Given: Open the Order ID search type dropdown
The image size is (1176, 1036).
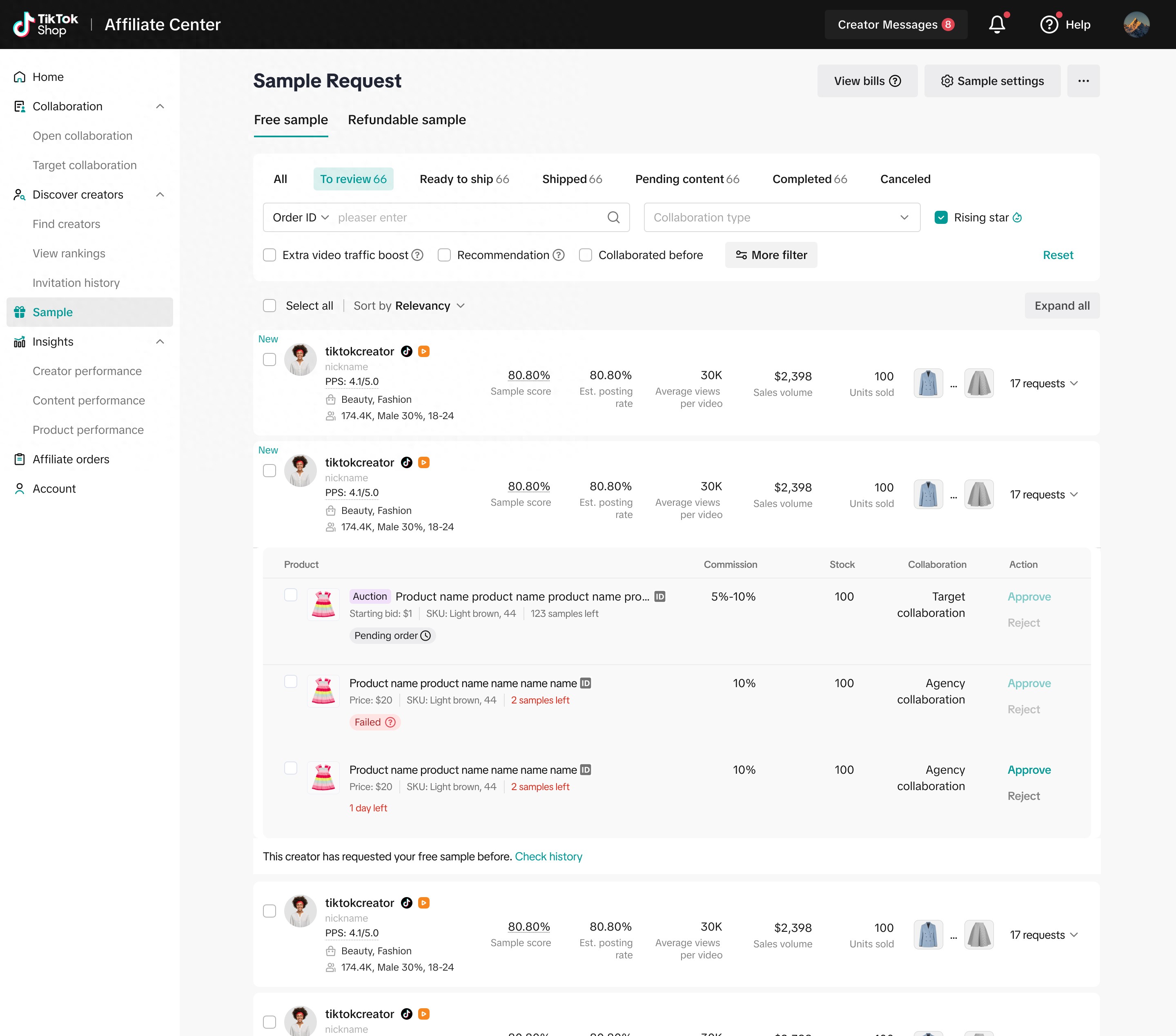Looking at the screenshot, I should pos(300,217).
